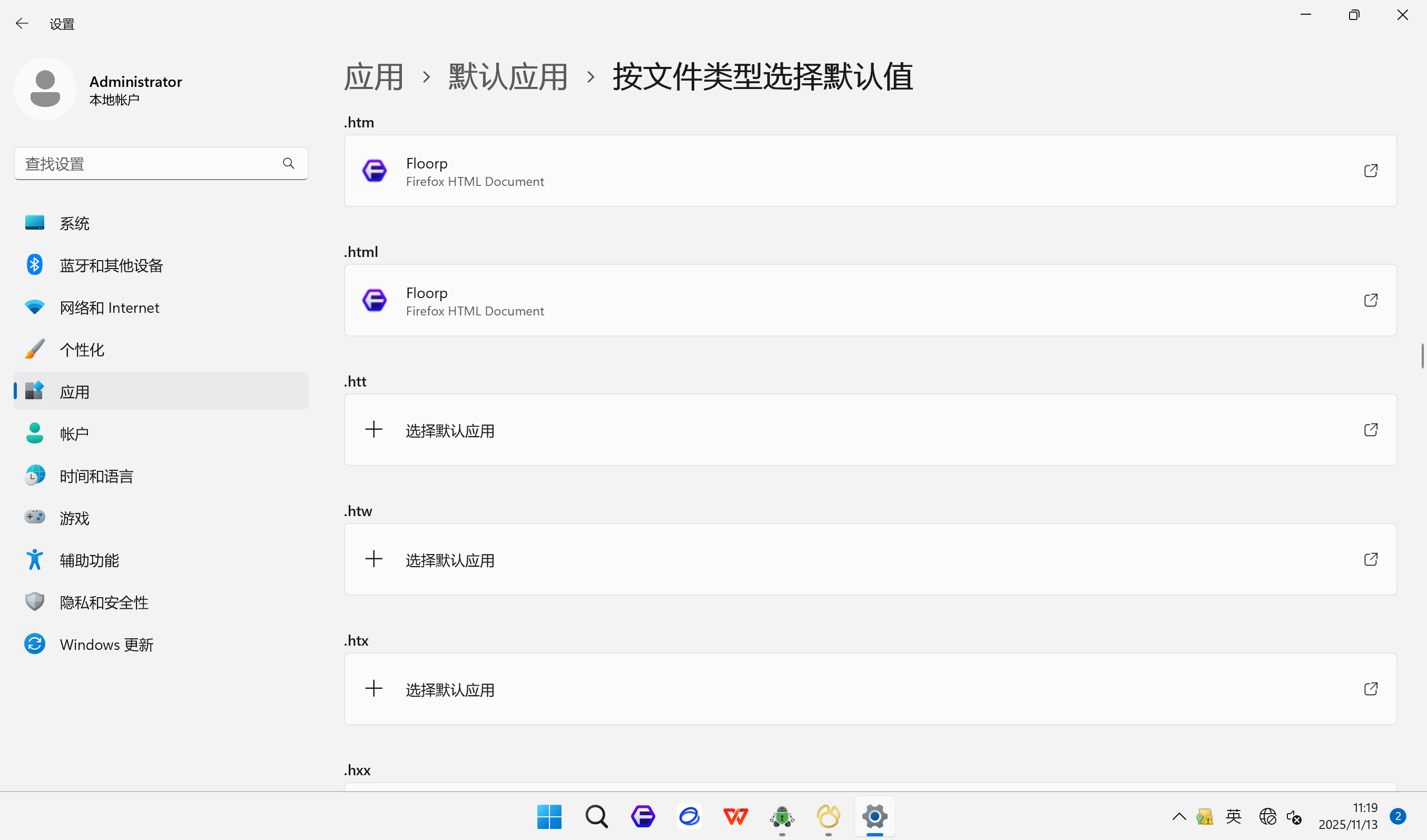
Task: Click the 默认应用 breadcrumb link
Action: tap(508, 77)
